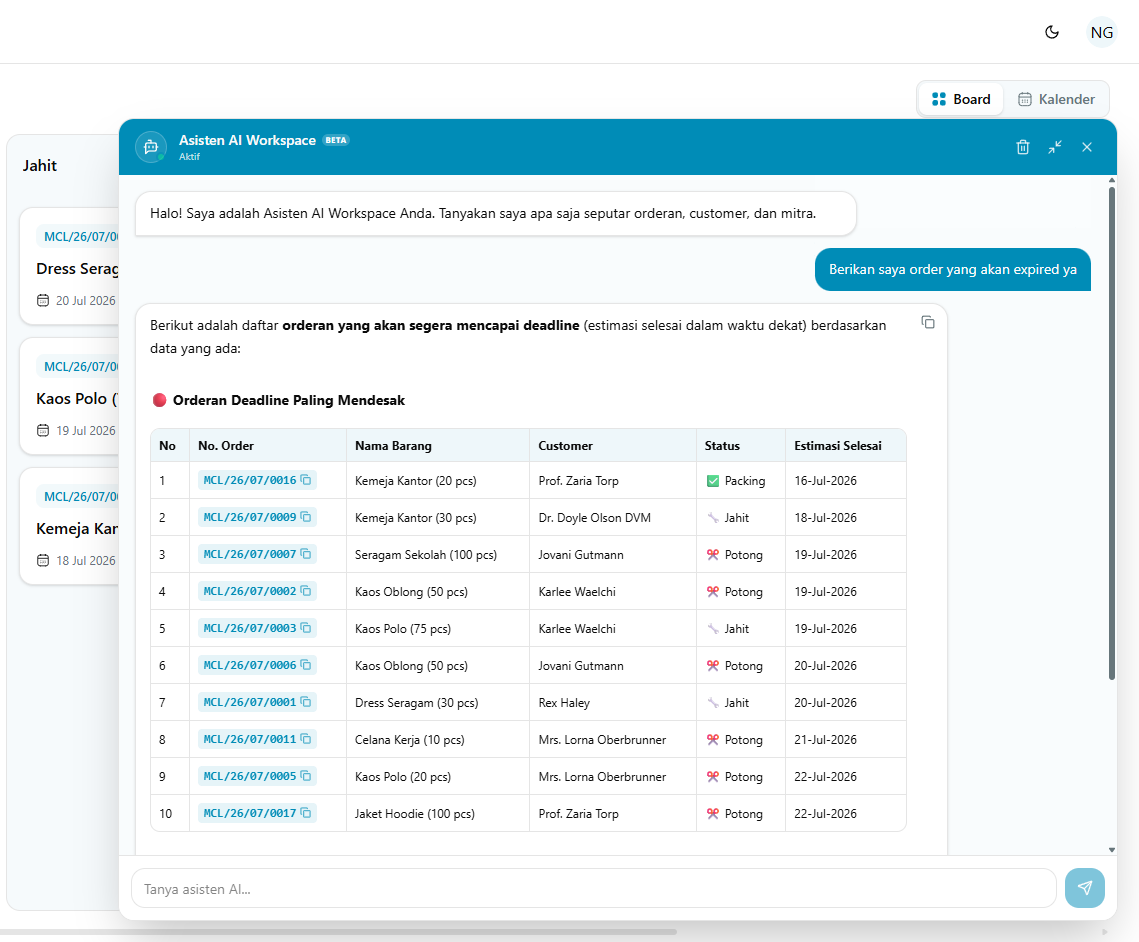
Task: Open order link MCL/26/07/0017
Action: [x=250, y=813]
